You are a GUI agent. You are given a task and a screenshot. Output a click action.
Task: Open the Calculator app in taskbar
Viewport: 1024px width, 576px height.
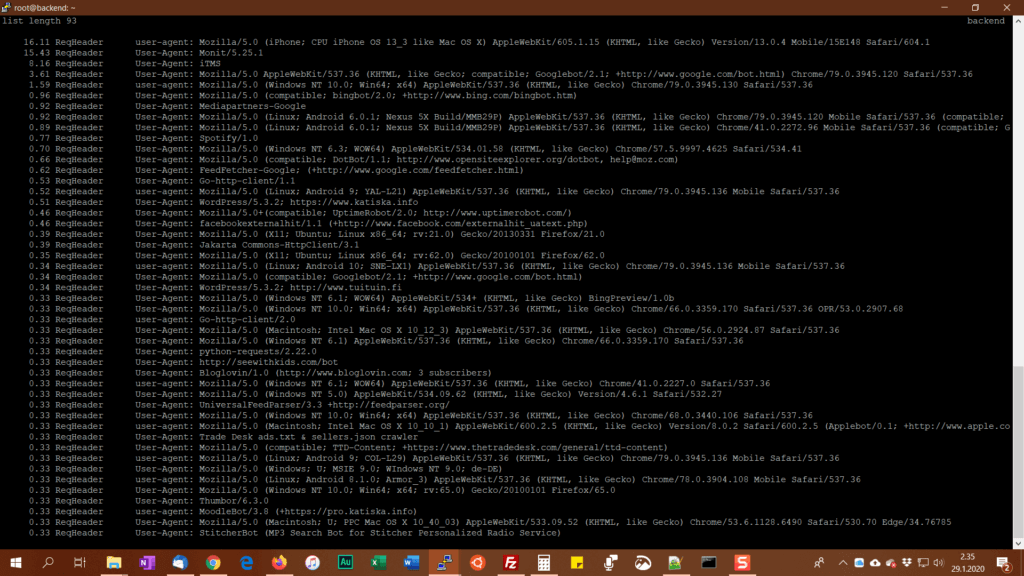click(x=543, y=563)
